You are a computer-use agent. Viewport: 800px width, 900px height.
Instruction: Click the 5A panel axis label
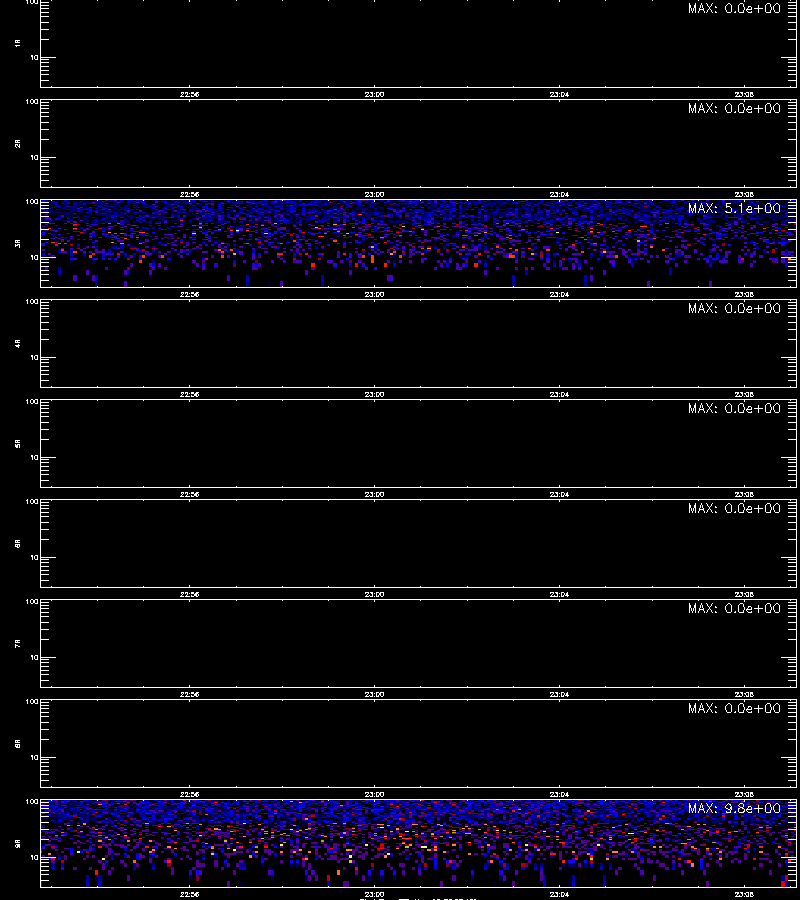tap(18, 443)
